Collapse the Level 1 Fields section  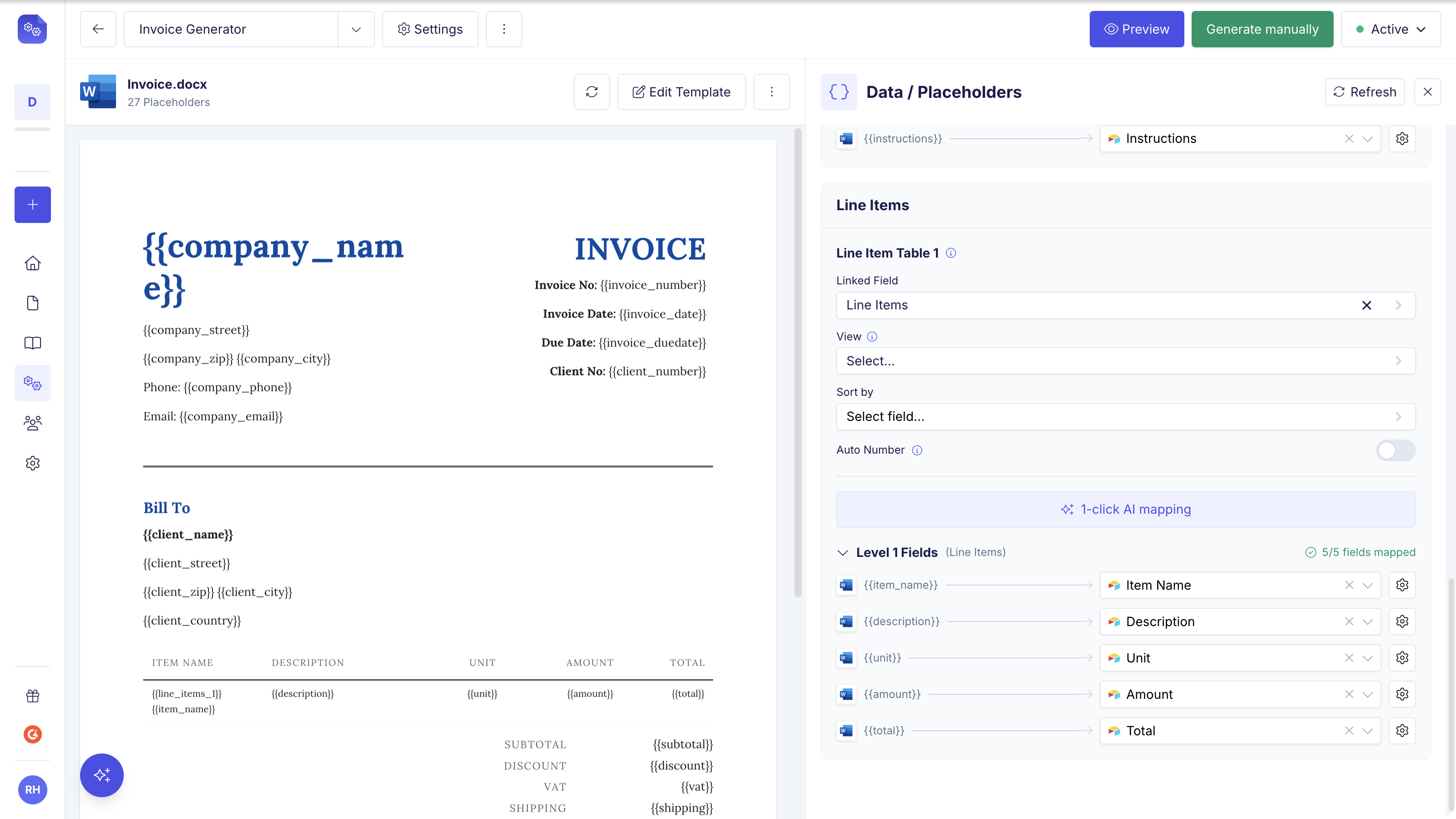point(842,553)
